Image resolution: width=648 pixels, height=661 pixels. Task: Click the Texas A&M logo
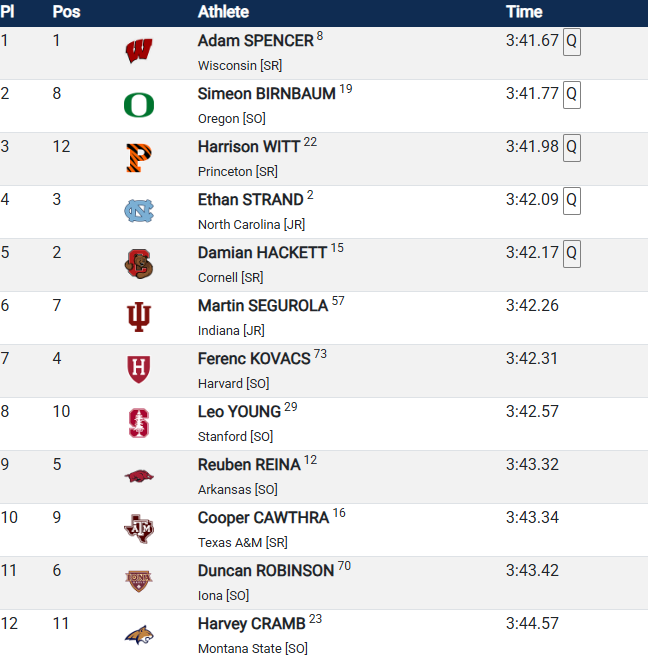click(x=139, y=529)
